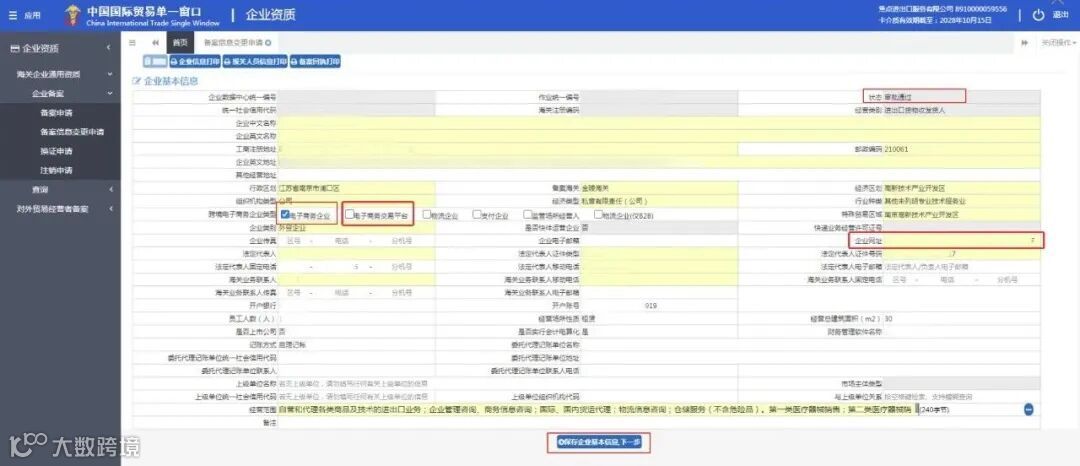Check the 物流企业 checkbox
Screen dimensions: 1080x466
coord(427,214)
